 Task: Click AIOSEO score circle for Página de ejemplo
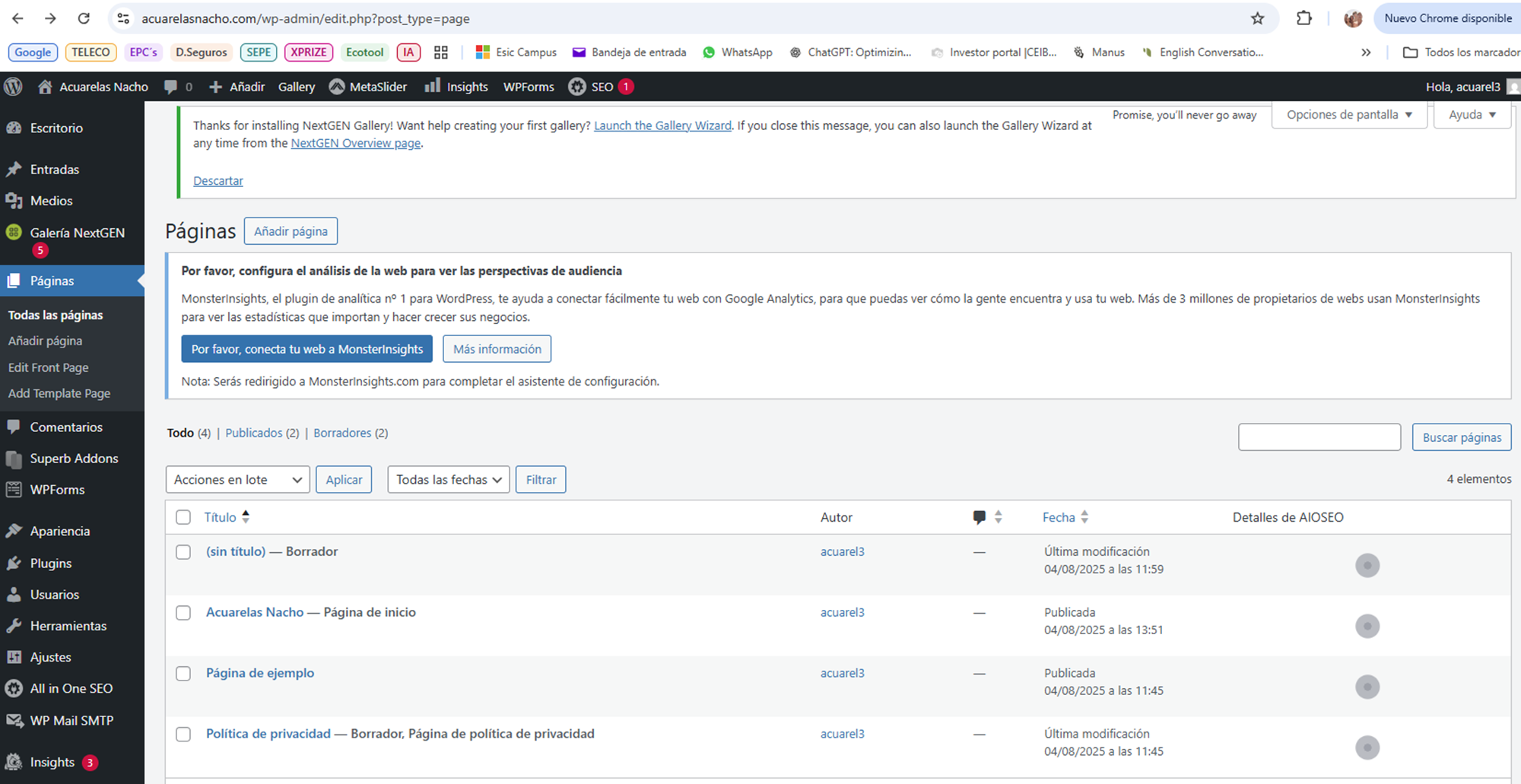[1367, 687]
